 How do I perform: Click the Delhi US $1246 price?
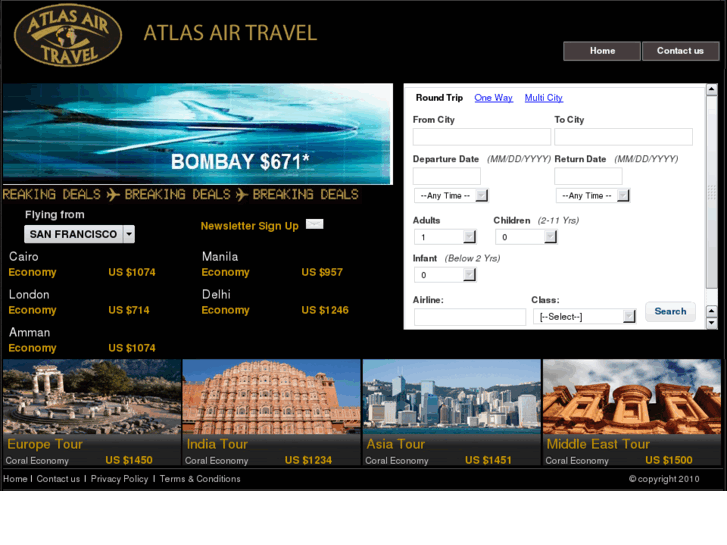[x=325, y=310]
